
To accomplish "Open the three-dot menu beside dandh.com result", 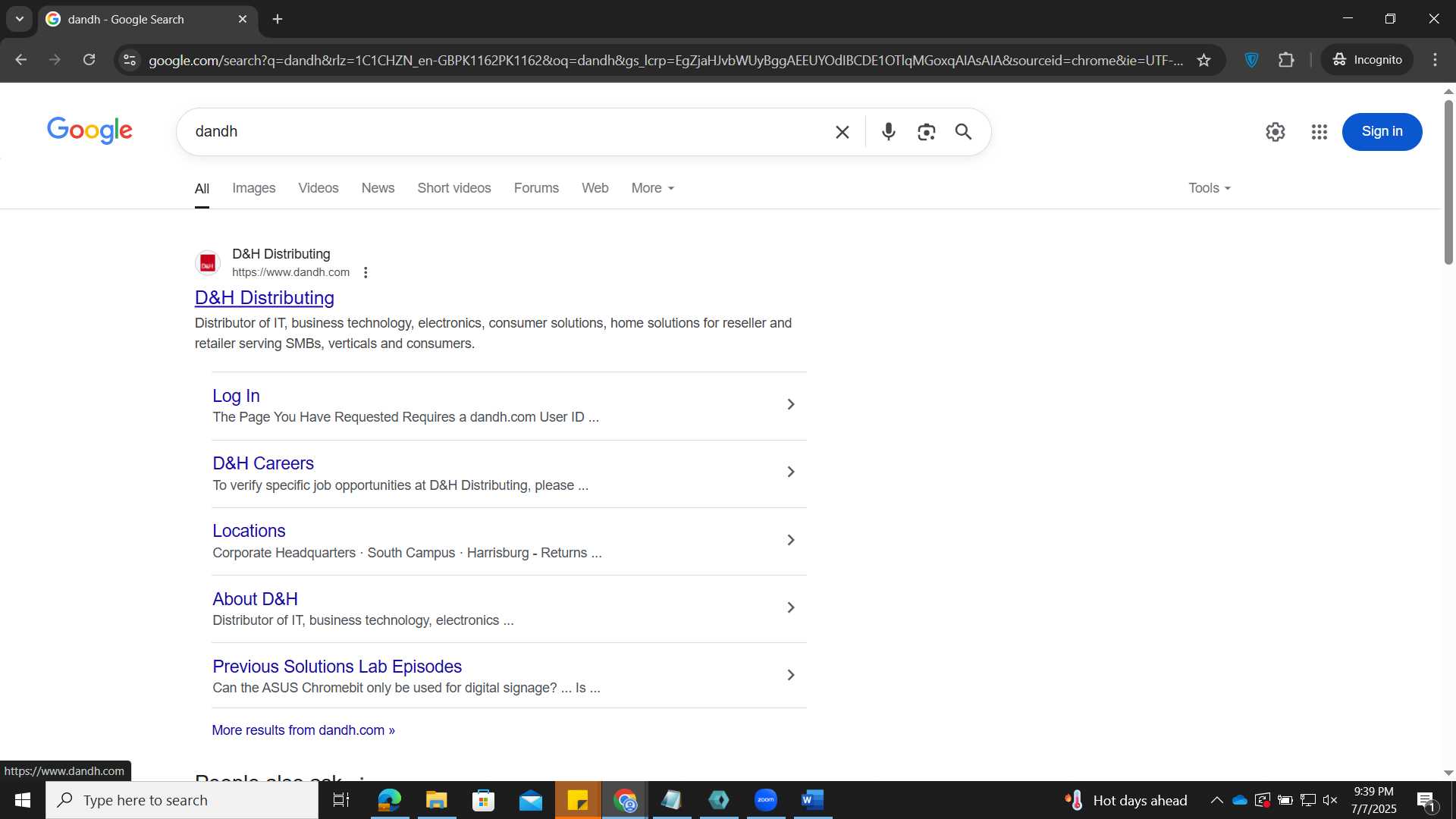I will 366,272.
